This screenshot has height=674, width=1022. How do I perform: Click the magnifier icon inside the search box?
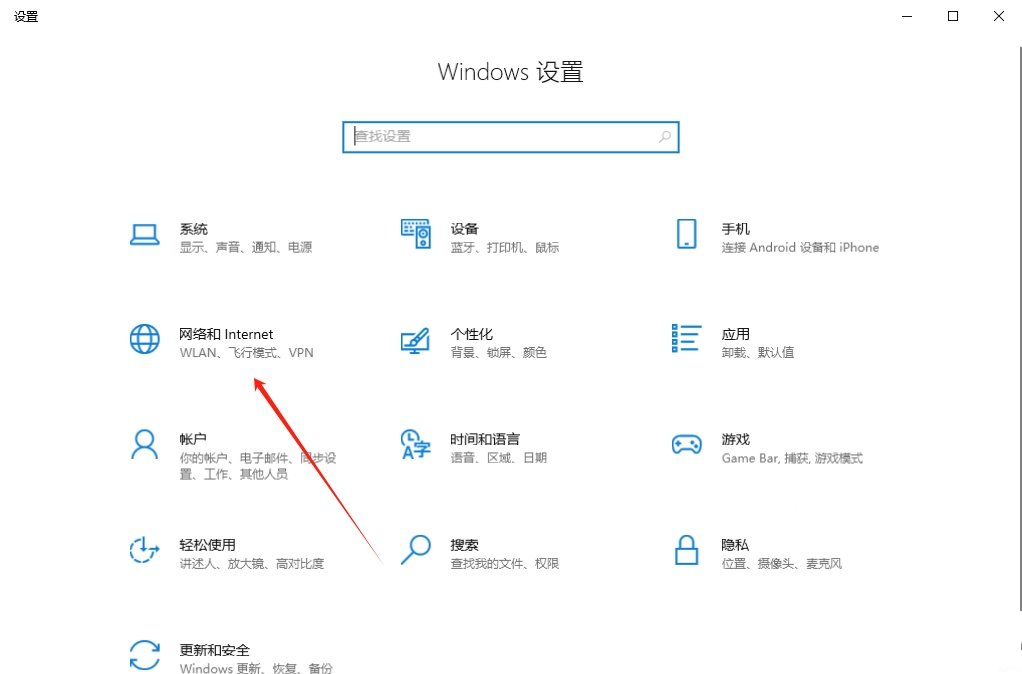pyautogui.click(x=664, y=137)
